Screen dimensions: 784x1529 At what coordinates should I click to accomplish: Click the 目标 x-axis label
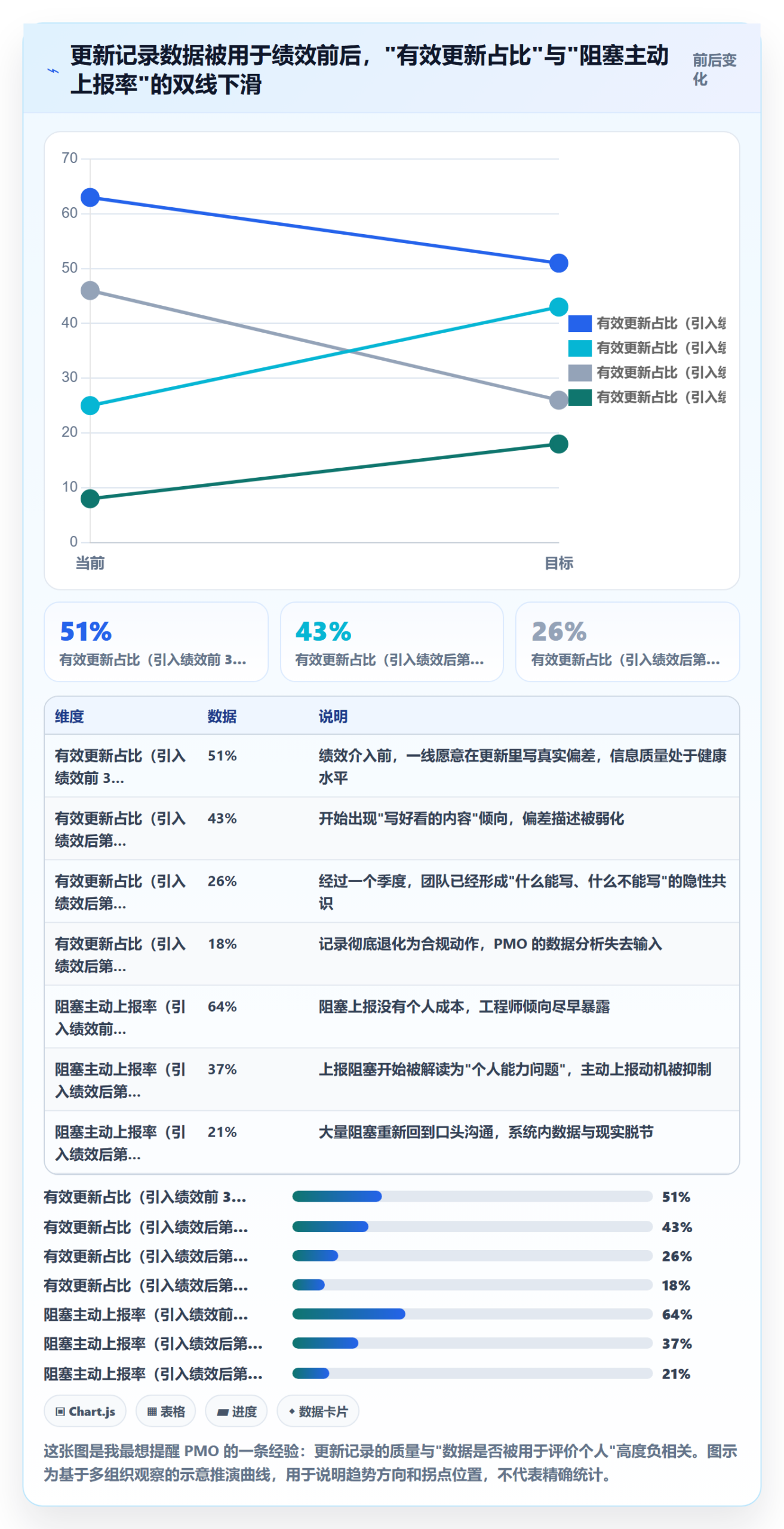click(558, 563)
